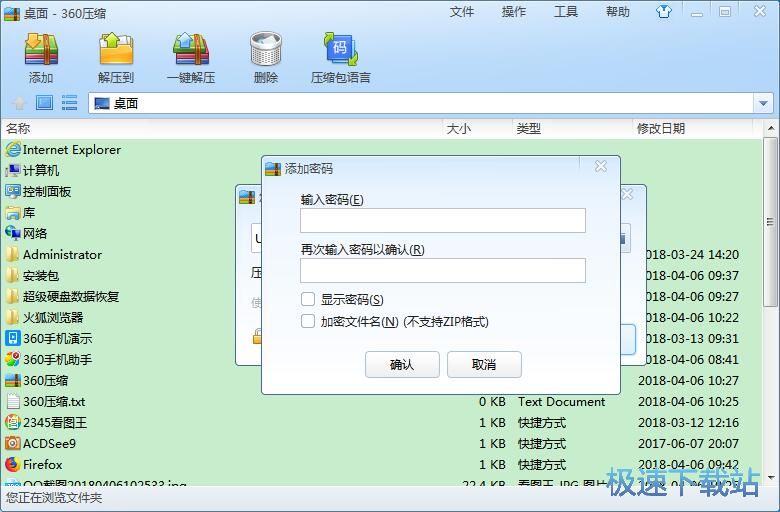Select the 安装包 folder icon
The height and width of the screenshot is (512, 780).
pyautogui.click(x=13, y=275)
